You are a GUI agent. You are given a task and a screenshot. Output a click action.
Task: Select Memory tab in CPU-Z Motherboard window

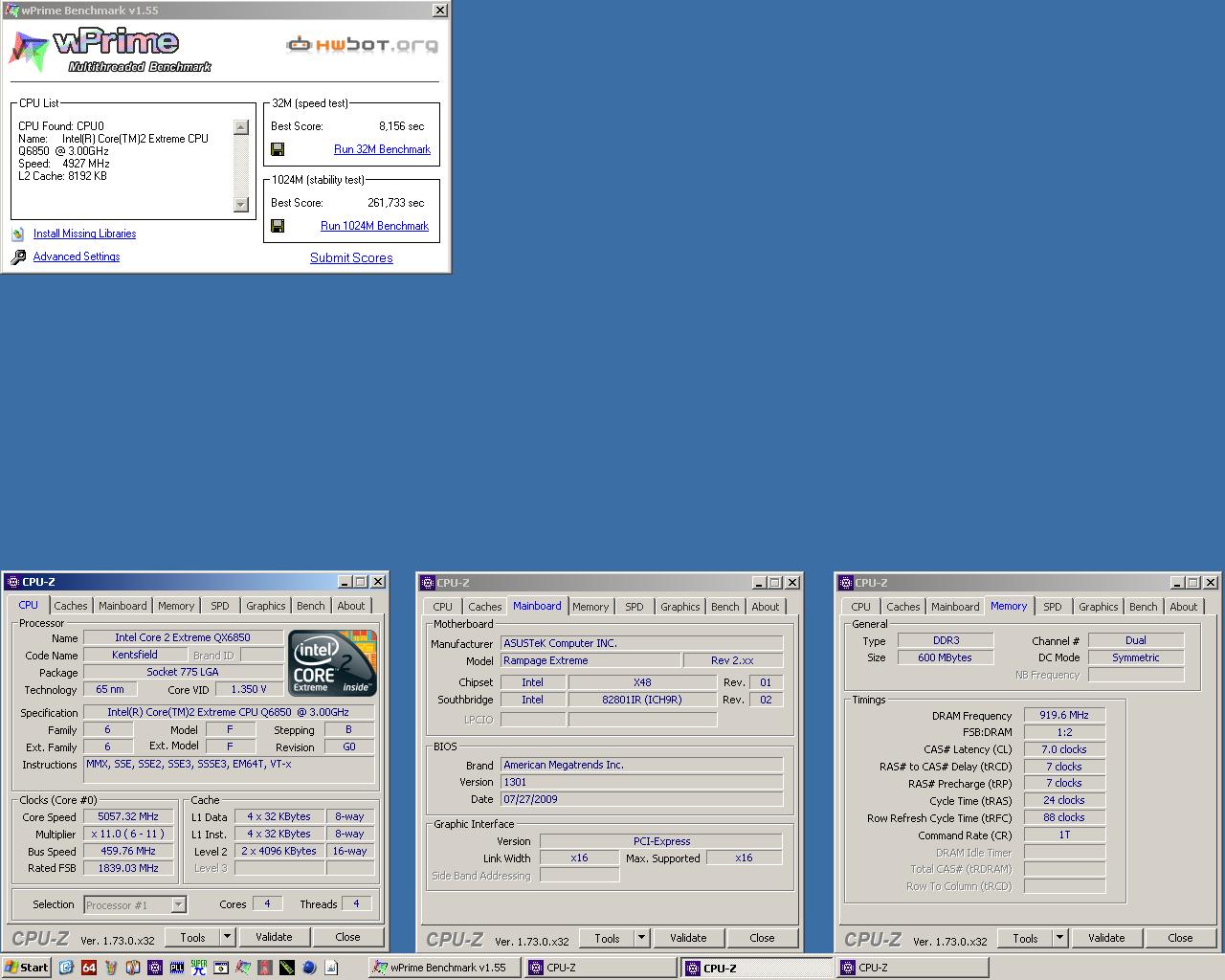(x=590, y=607)
